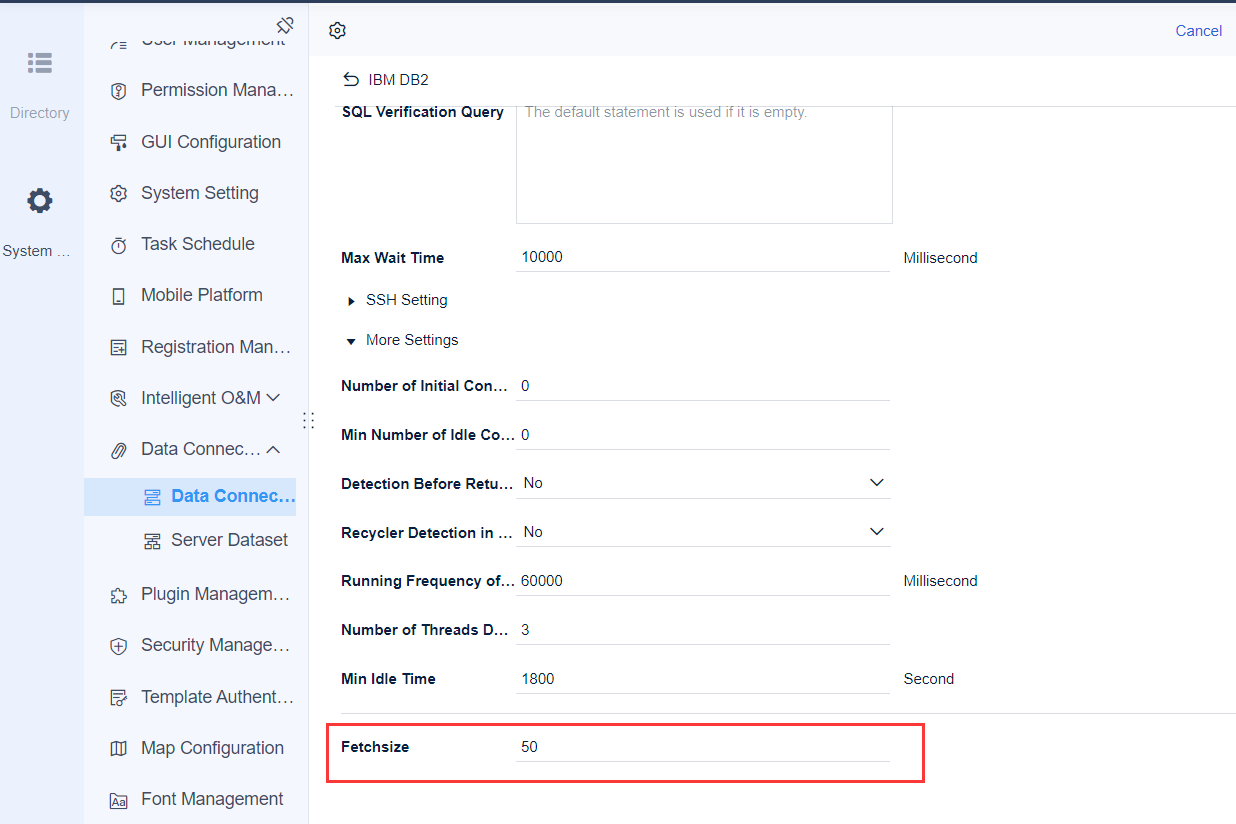The width and height of the screenshot is (1236, 824).
Task: Click the Directory label
Action: pos(40,113)
